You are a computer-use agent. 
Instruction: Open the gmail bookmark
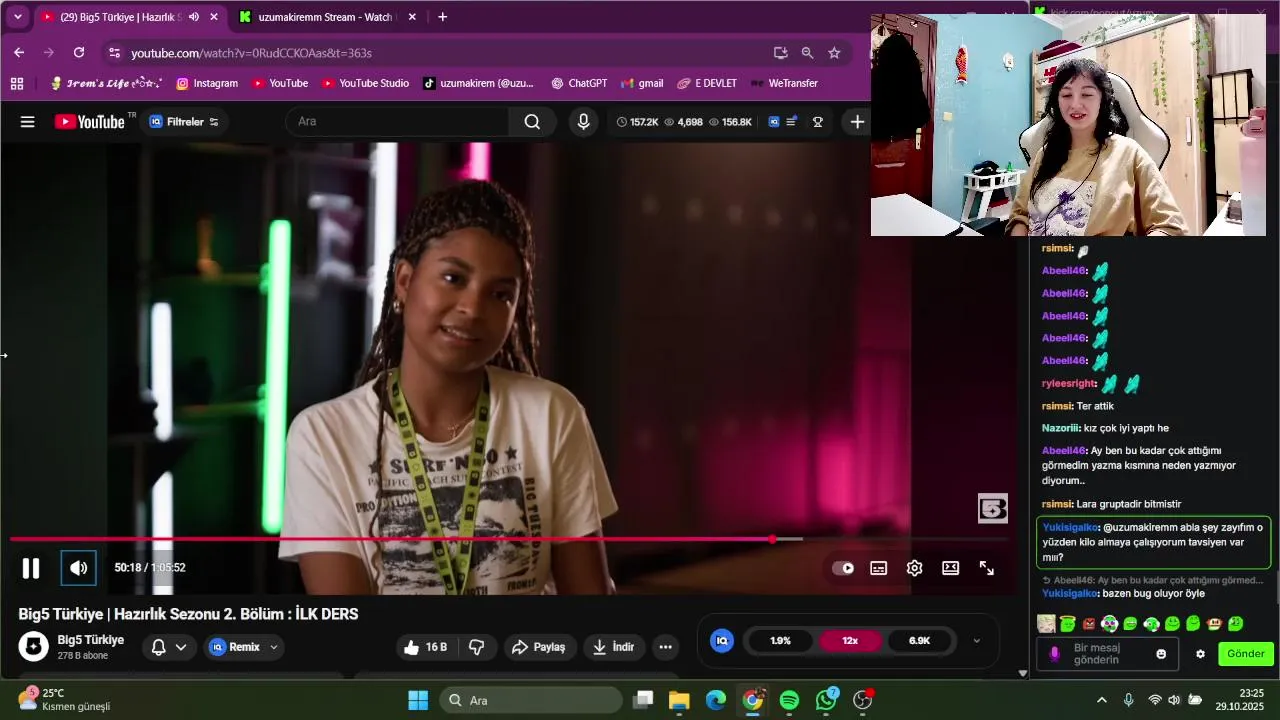(642, 84)
